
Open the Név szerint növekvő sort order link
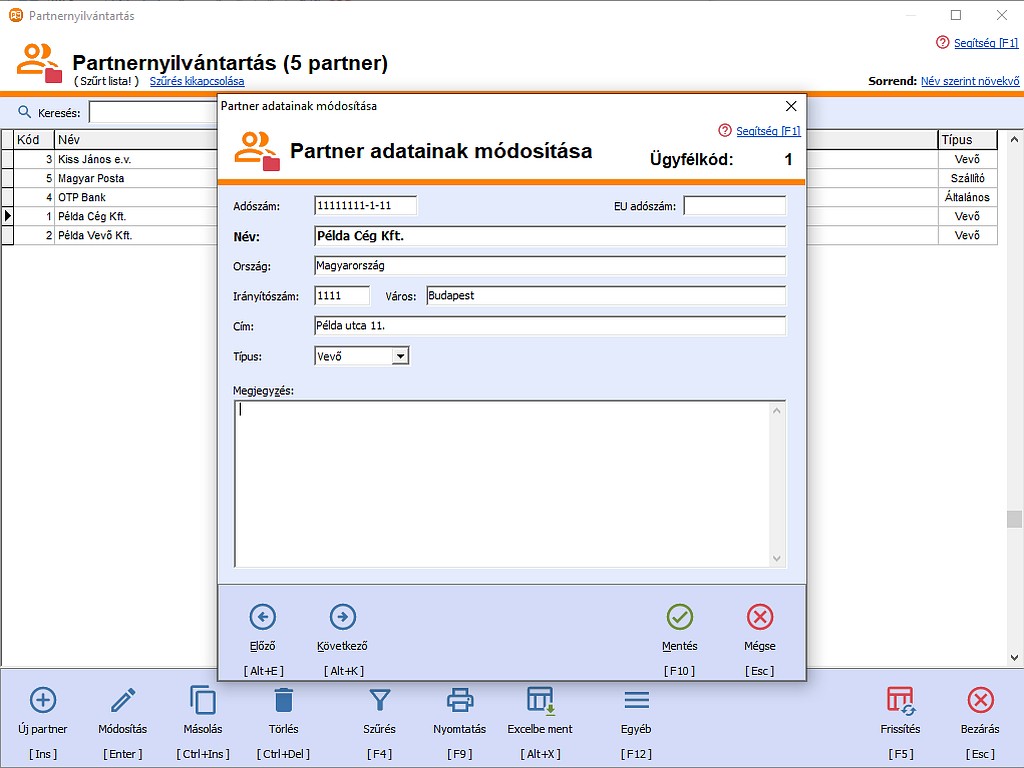tap(969, 81)
